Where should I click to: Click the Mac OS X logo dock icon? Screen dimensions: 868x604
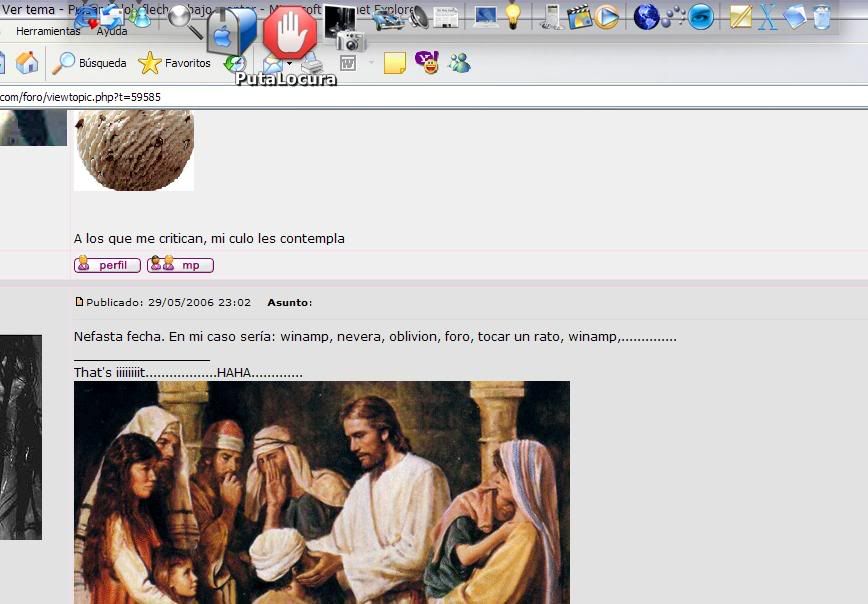768,17
